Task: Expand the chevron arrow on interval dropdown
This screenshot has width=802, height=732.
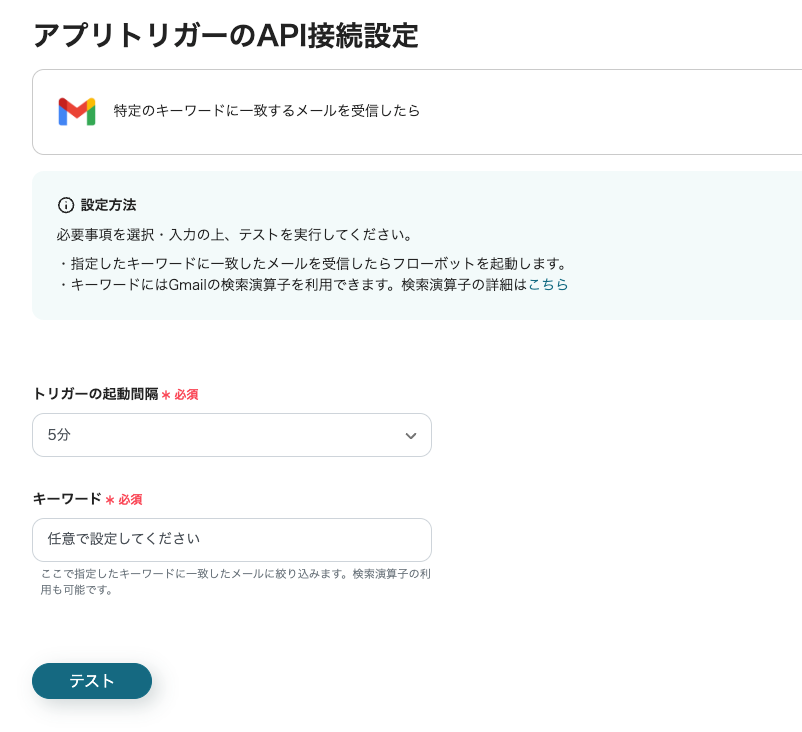Action: click(410, 436)
